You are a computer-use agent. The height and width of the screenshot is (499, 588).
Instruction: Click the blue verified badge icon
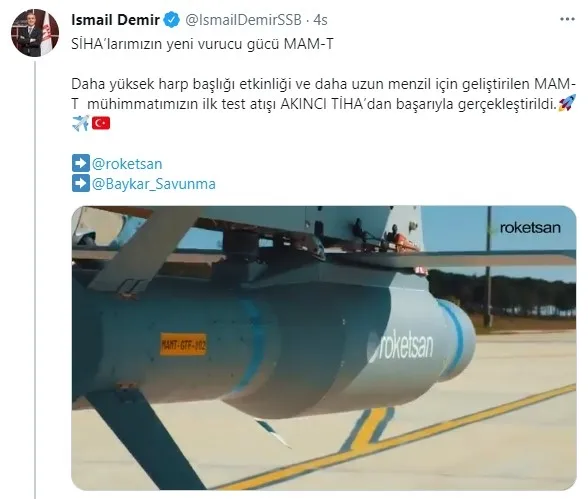click(x=172, y=20)
